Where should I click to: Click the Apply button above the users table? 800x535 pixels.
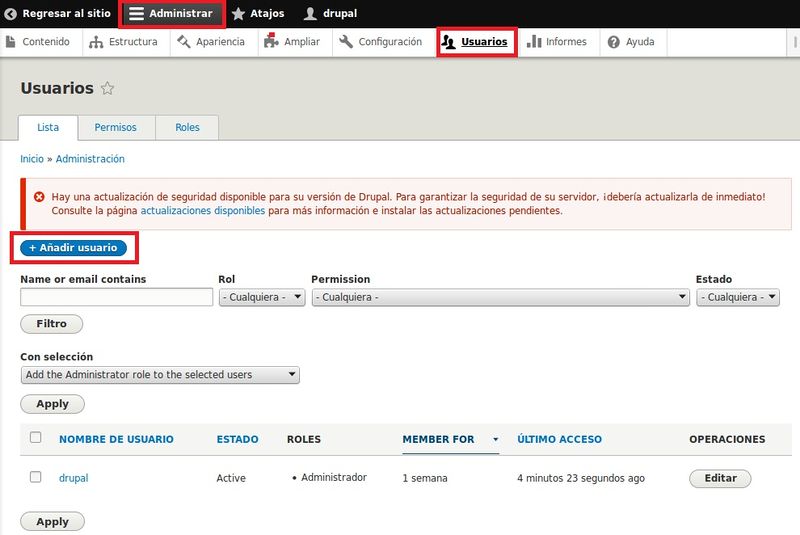coord(53,404)
